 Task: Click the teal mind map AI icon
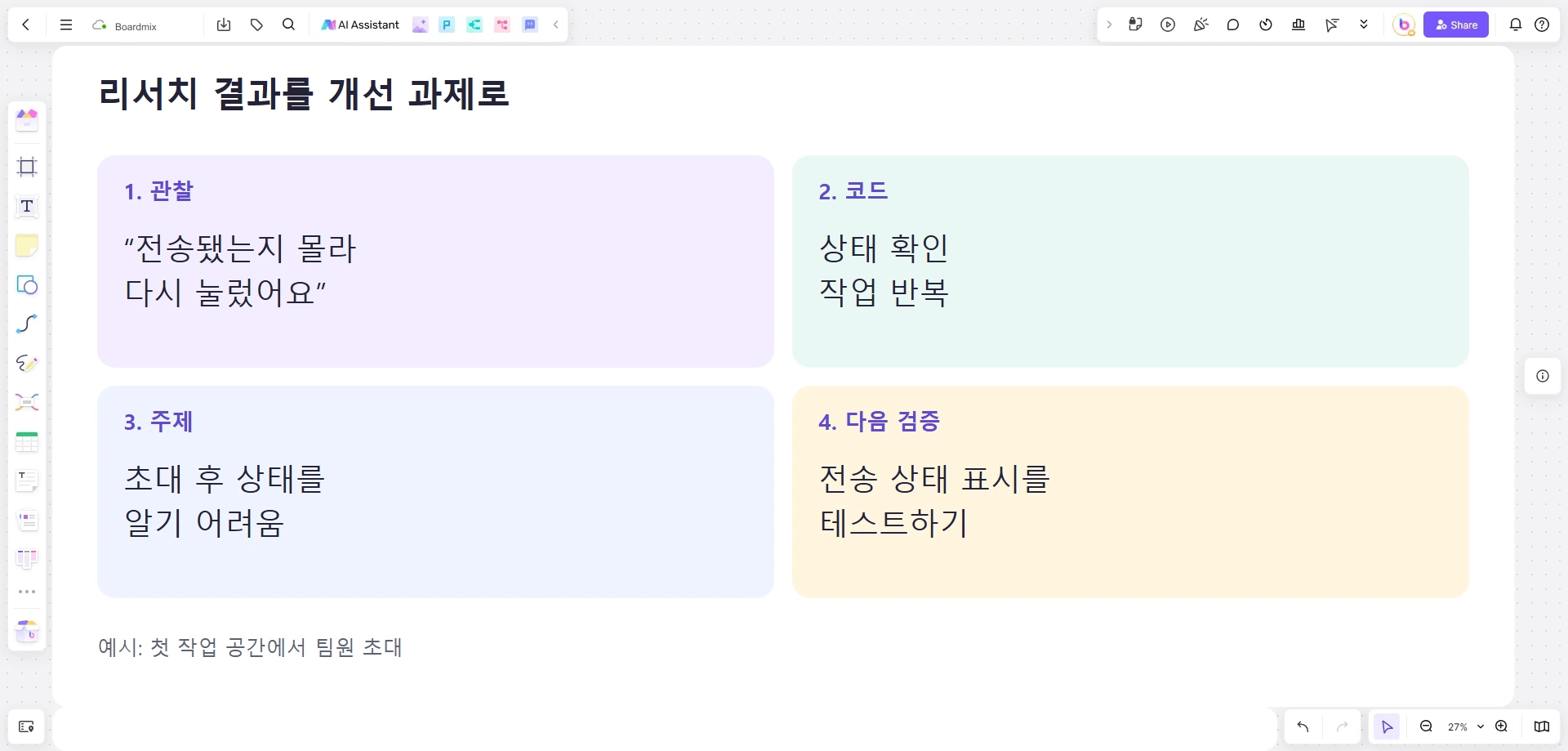pyautogui.click(x=474, y=25)
